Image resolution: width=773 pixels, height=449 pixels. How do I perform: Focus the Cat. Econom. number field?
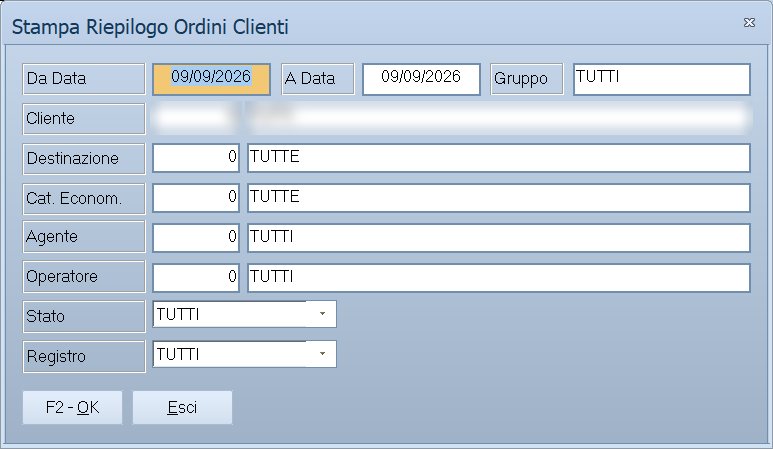click(x=196, y=198)
